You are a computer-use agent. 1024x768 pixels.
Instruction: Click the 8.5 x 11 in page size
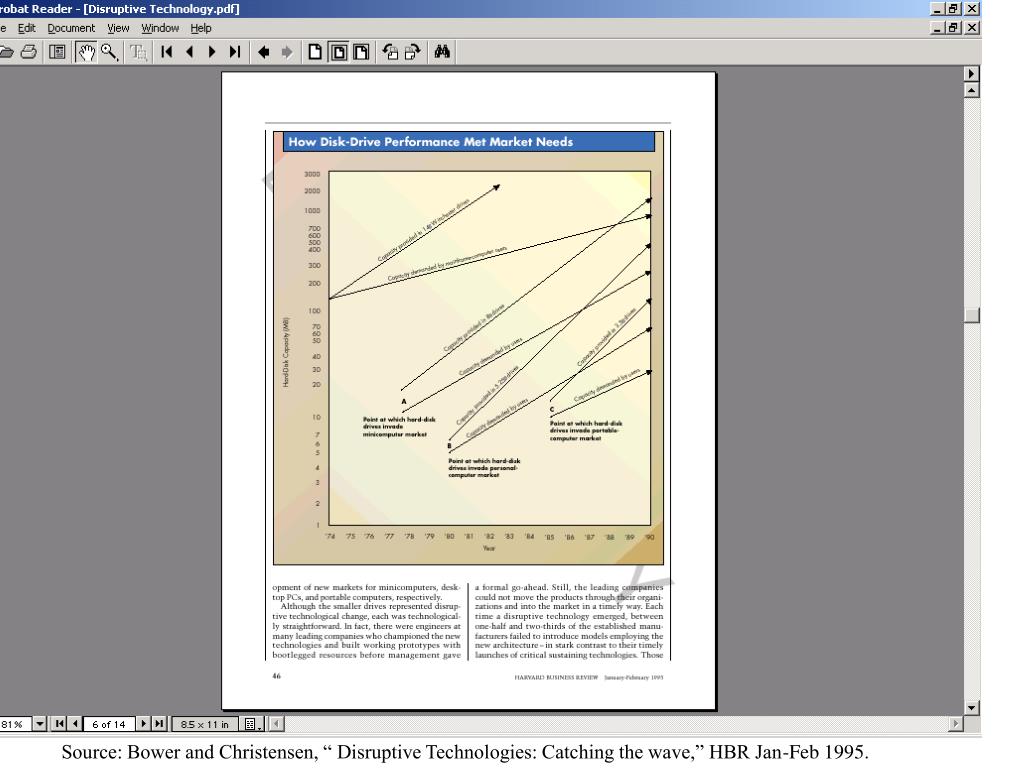(204, 724)
